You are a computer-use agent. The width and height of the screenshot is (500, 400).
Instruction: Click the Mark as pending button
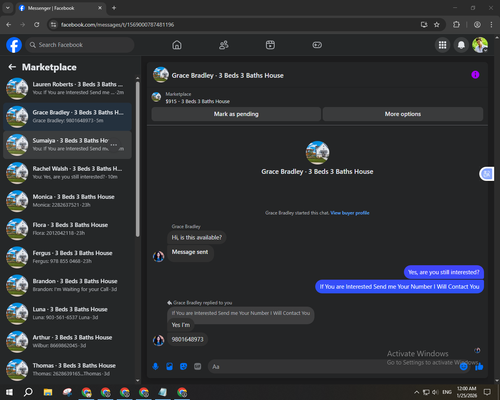point(236,114)
